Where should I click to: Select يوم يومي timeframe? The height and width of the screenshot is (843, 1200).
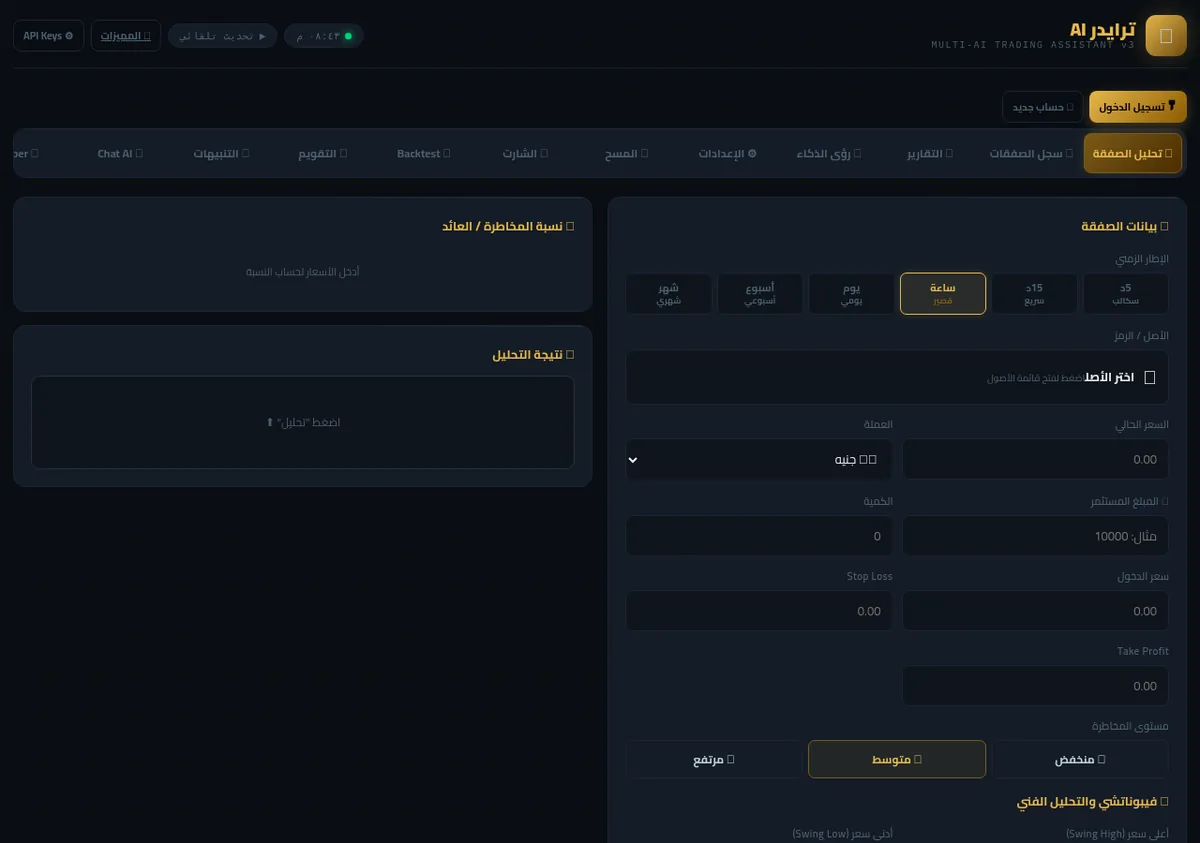[852, 293]
